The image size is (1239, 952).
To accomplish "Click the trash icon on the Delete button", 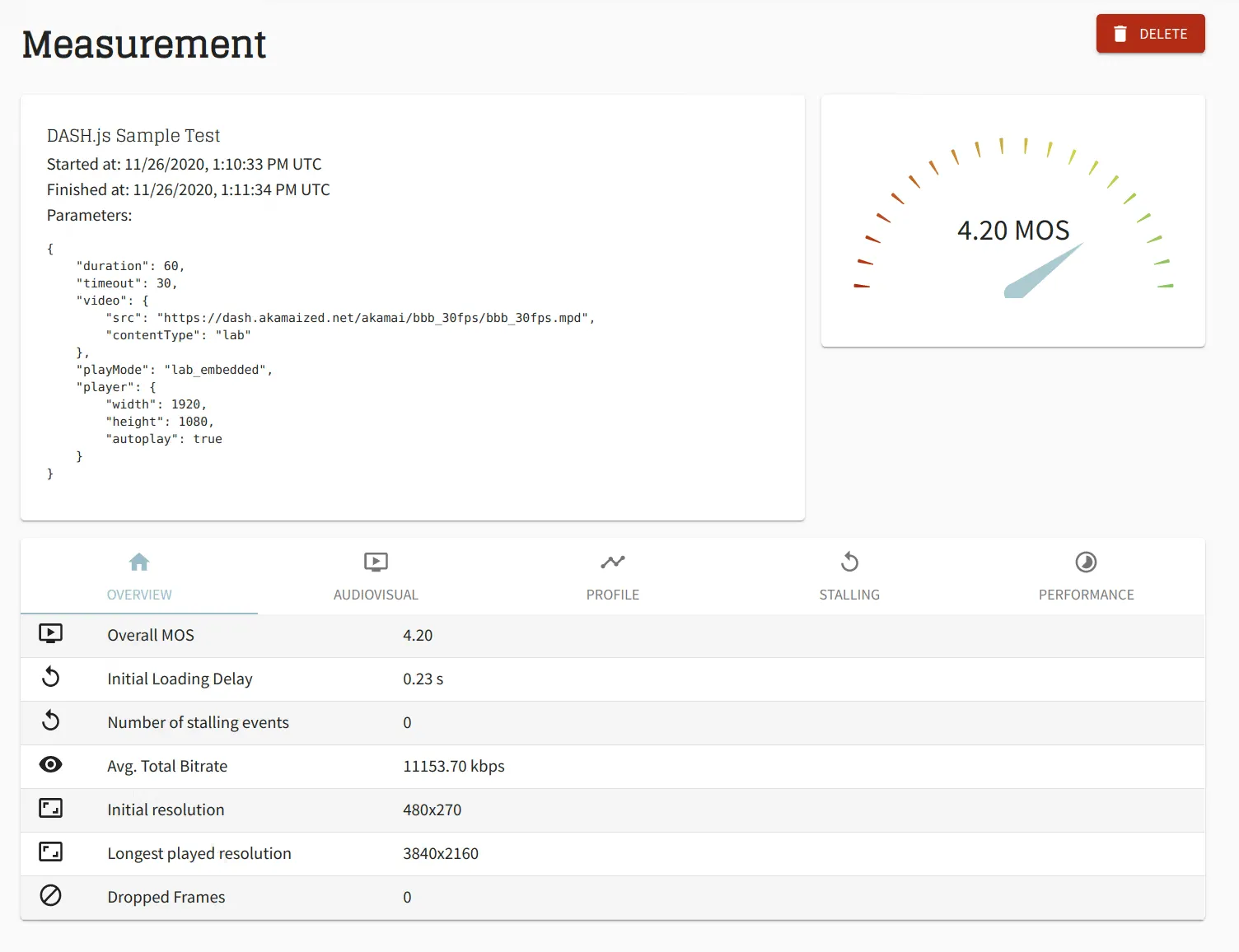I will point(1120,34).
